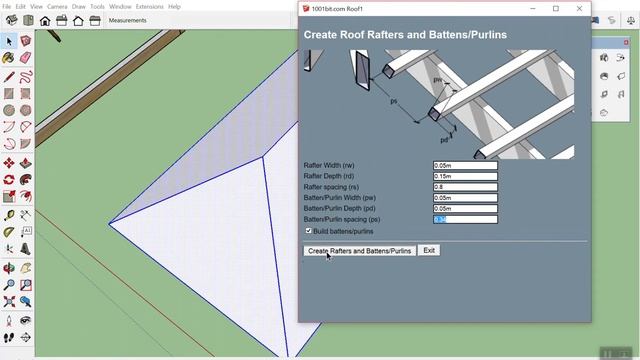This screenshot has width=640, height=360.
Task: Choose the Freehand squiggle tool
Action: pos(26,77)
